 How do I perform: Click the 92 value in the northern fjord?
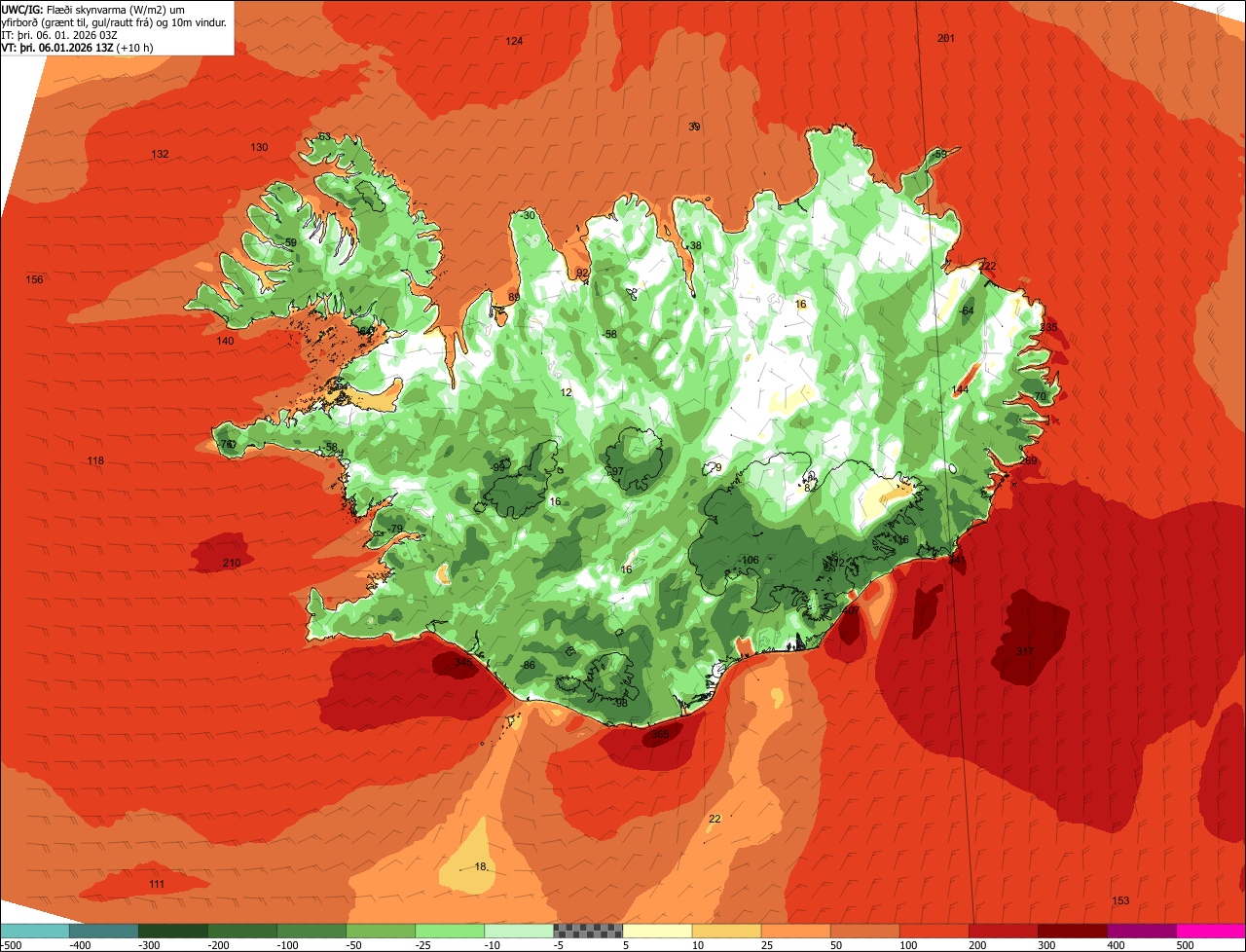[582, 274]
